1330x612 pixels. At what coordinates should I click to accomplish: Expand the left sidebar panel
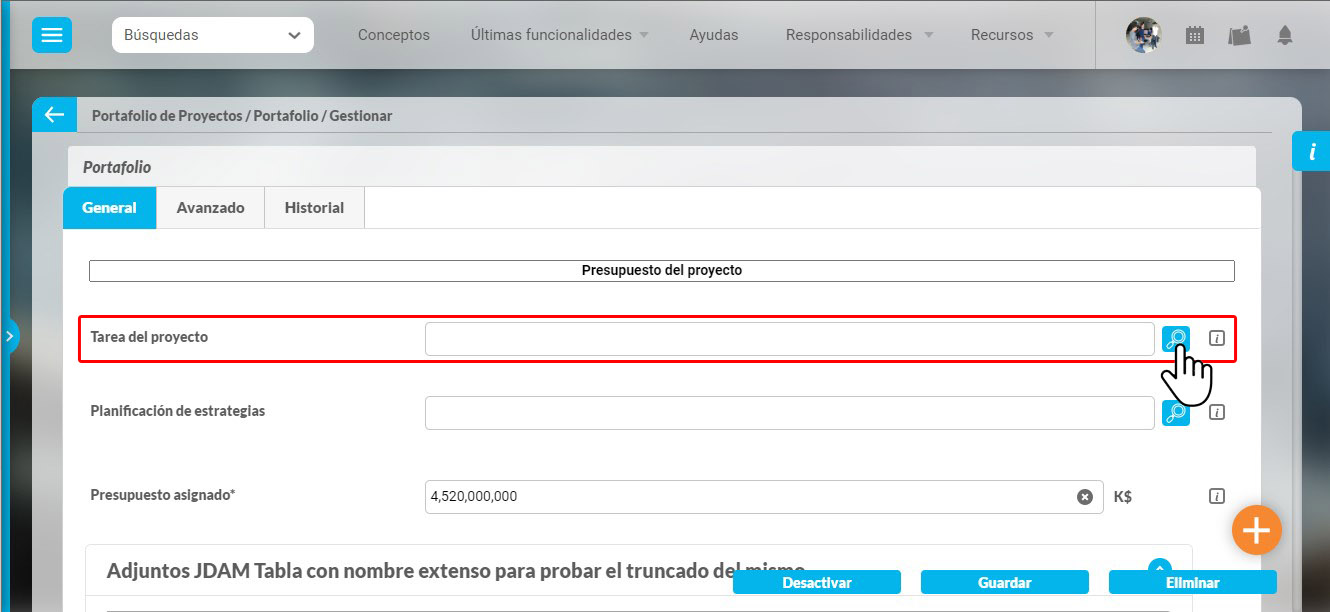click(10, 337)
